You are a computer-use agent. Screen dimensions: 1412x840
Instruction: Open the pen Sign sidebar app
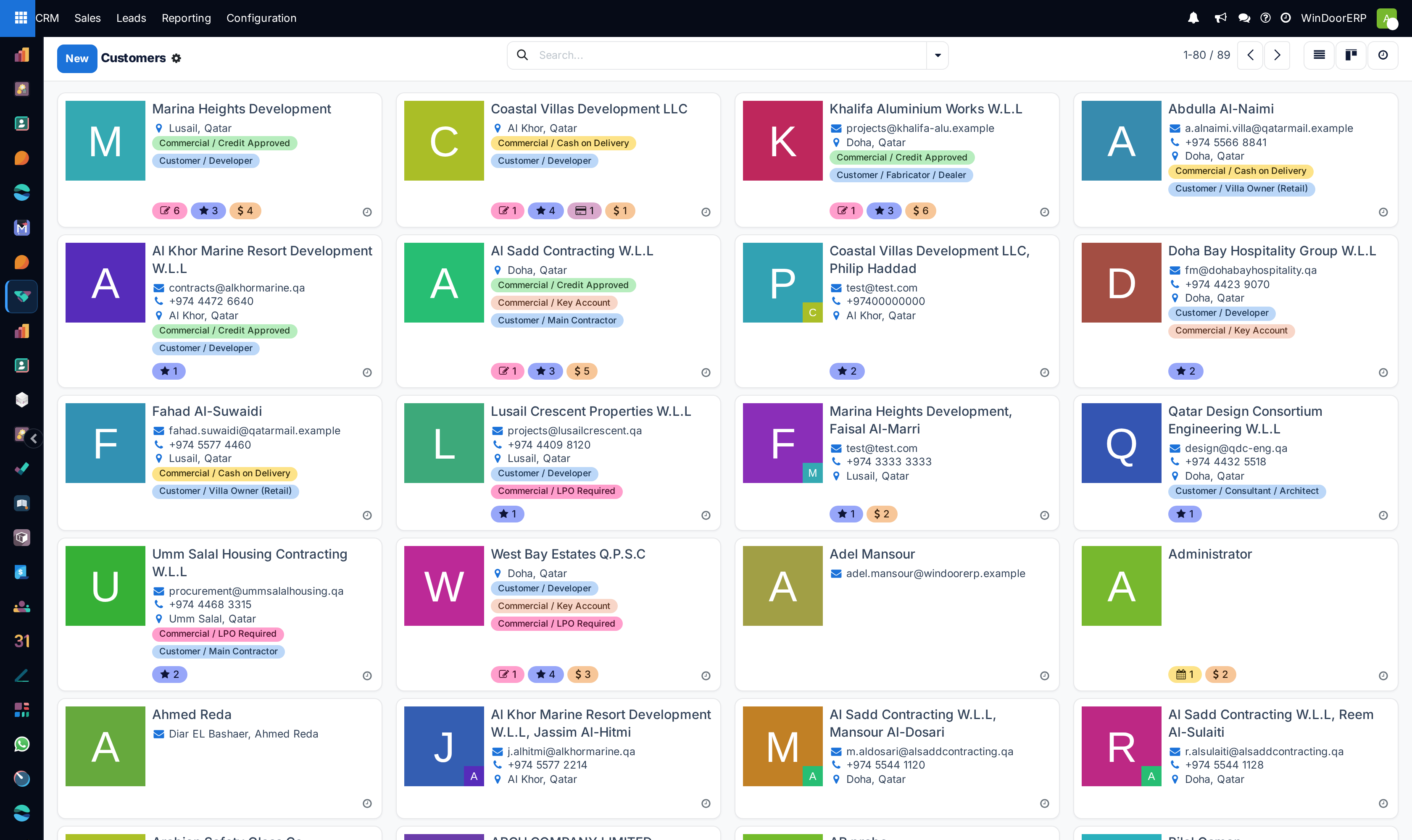click(x=21, y=675)
